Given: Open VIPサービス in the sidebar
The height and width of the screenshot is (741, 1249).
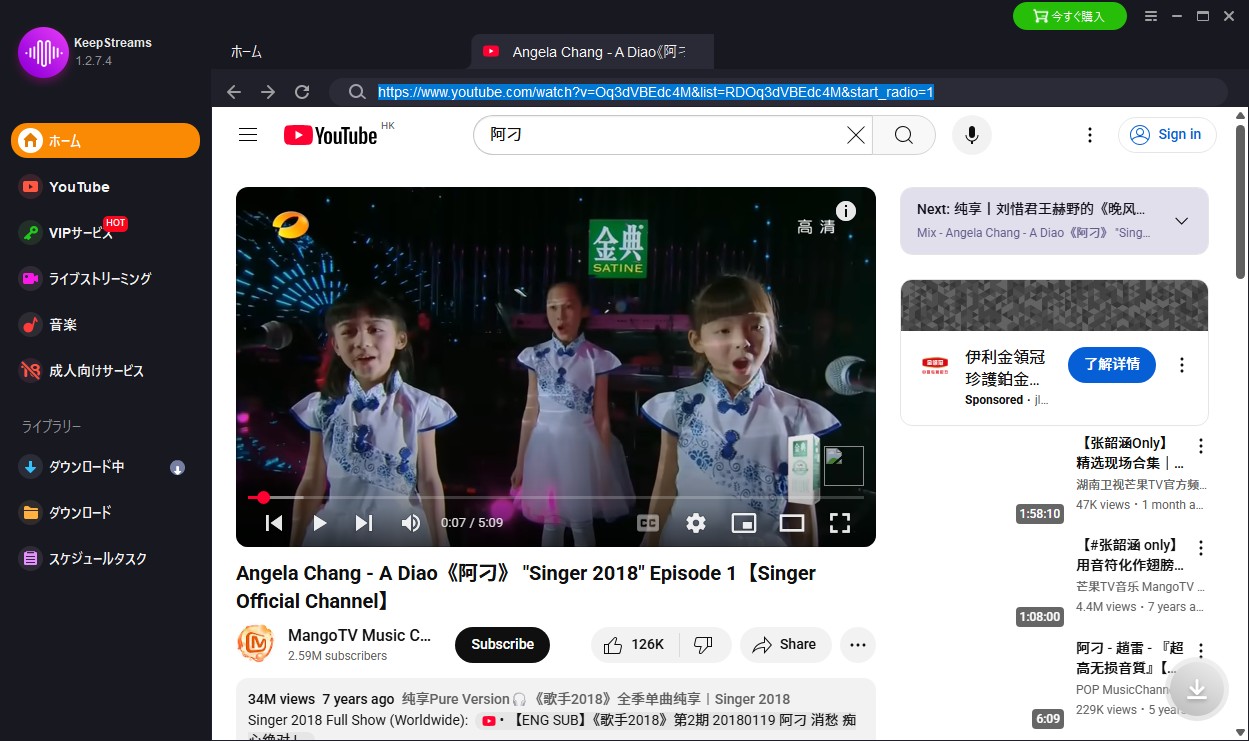Looking at the screenshot, I should pos(105,233).
